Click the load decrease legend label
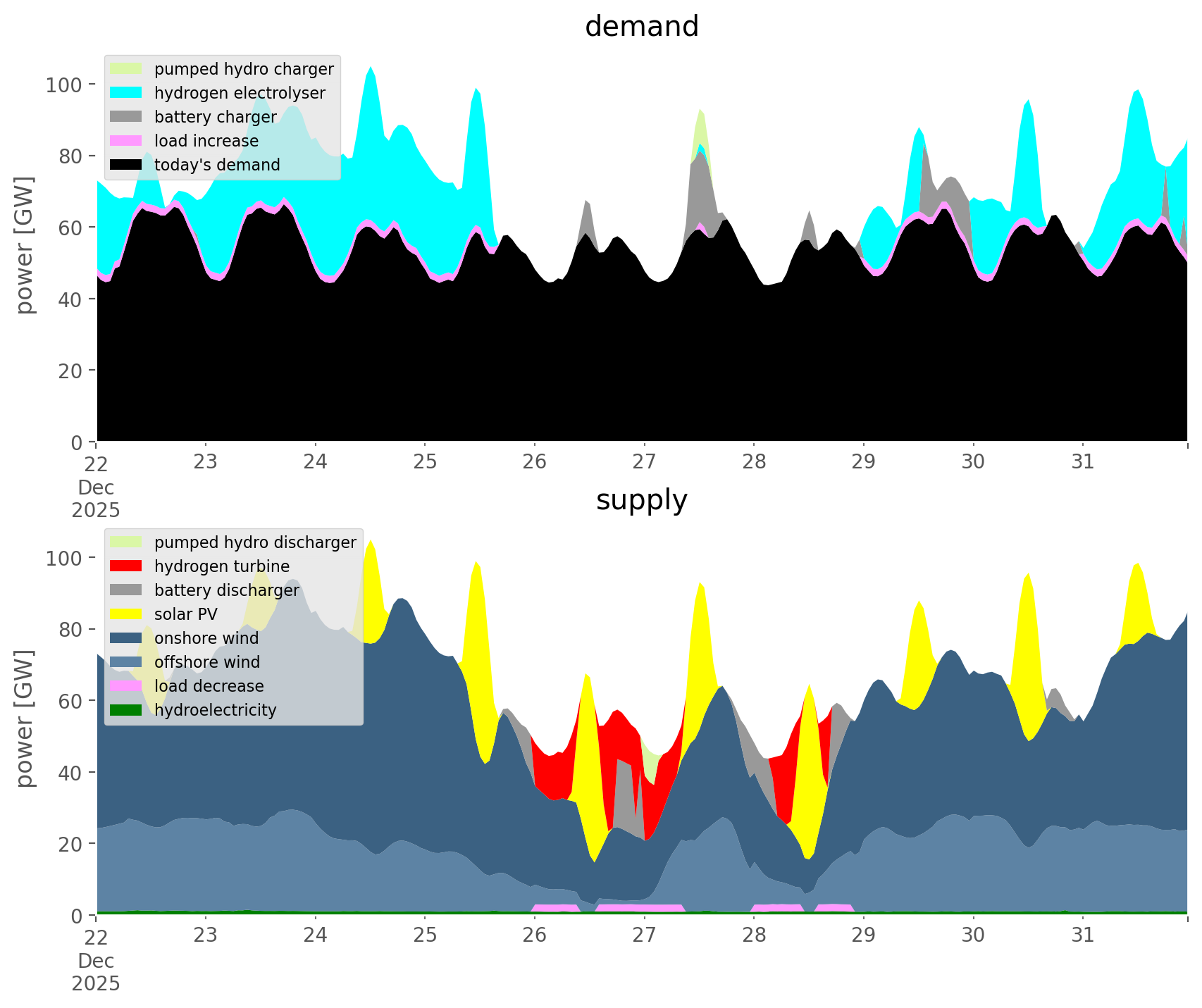 tap(209, 686)
